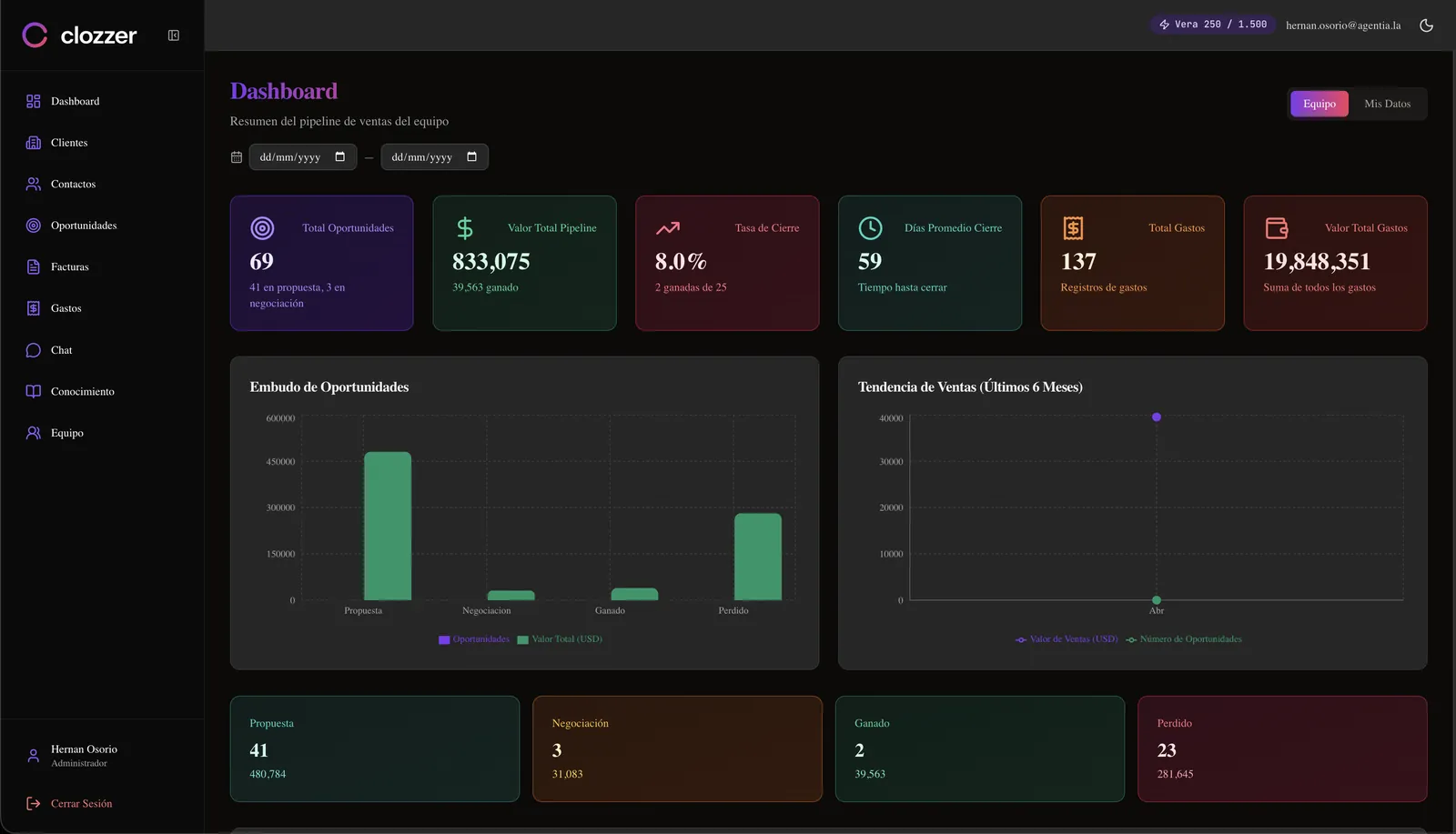This screenshot has height=834, width=1456.
Task: Click the Conocimiento book icon
Action: pos(34,392)
